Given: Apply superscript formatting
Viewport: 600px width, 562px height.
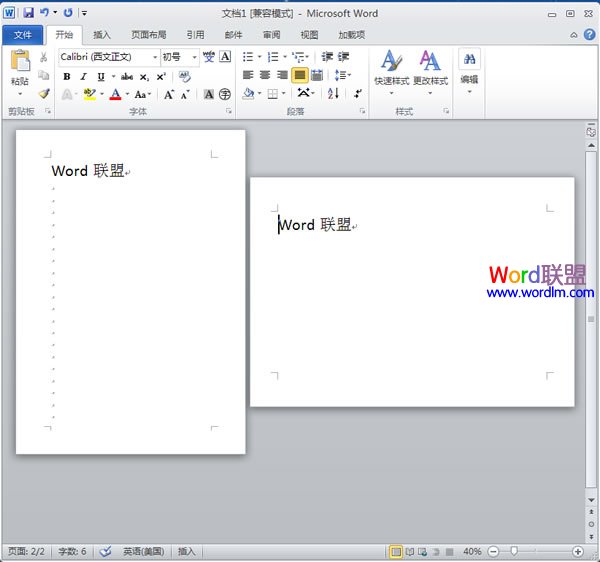Looking at the screenshot, I should (x=161, y=77).
